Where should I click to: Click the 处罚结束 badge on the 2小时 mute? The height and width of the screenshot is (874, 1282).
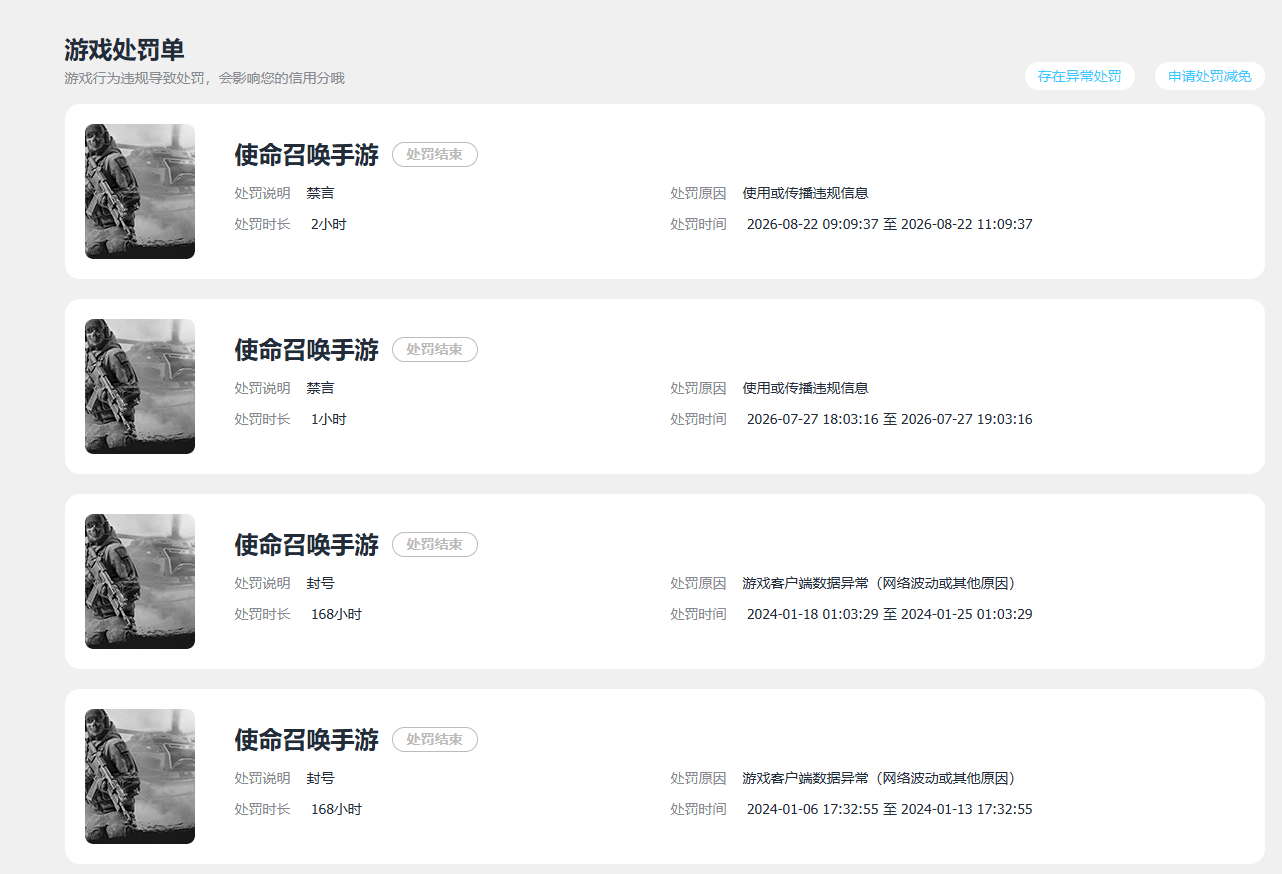point(435,154)
